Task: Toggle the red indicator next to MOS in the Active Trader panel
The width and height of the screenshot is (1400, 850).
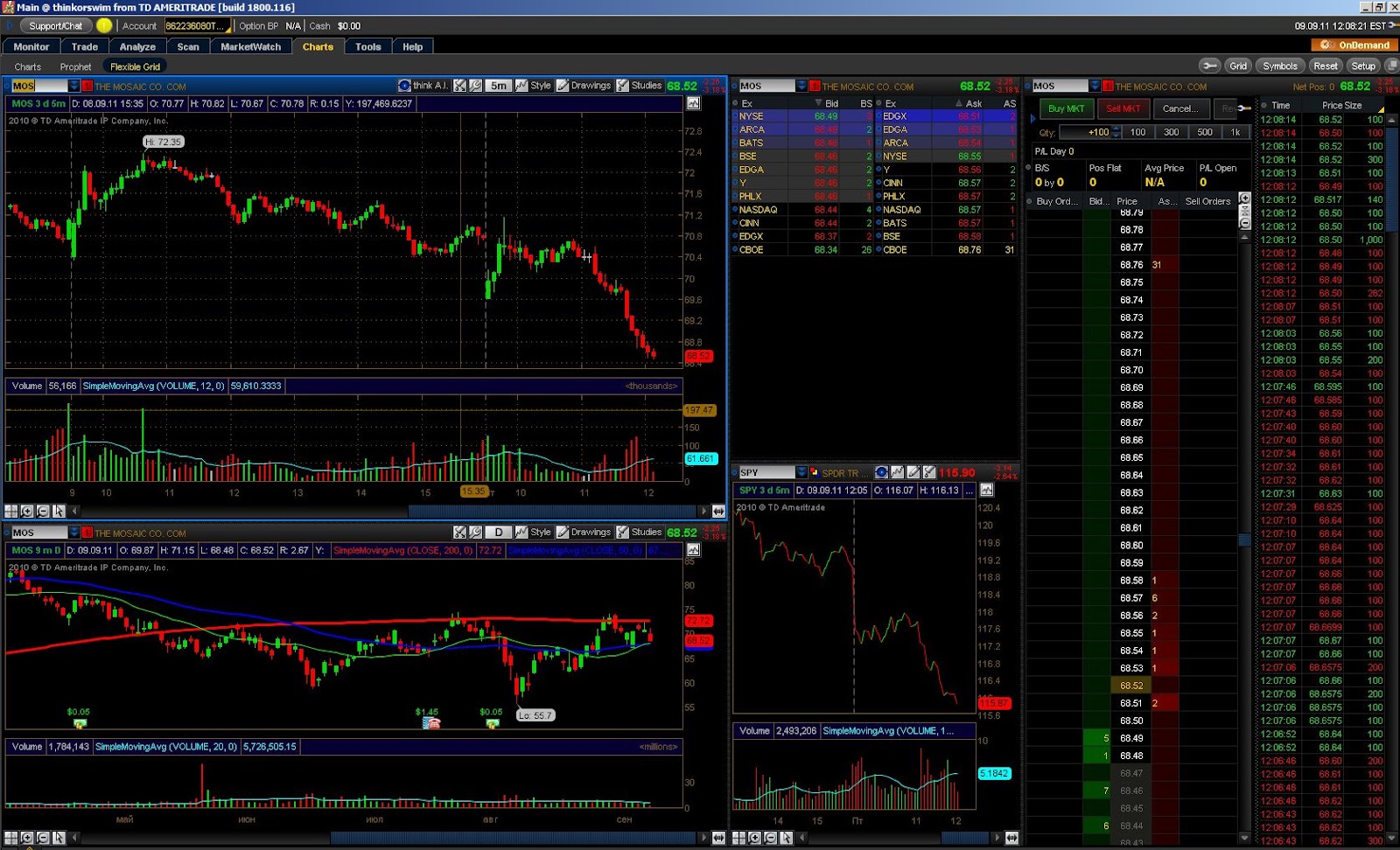Action: click(x=1108, y=86)
